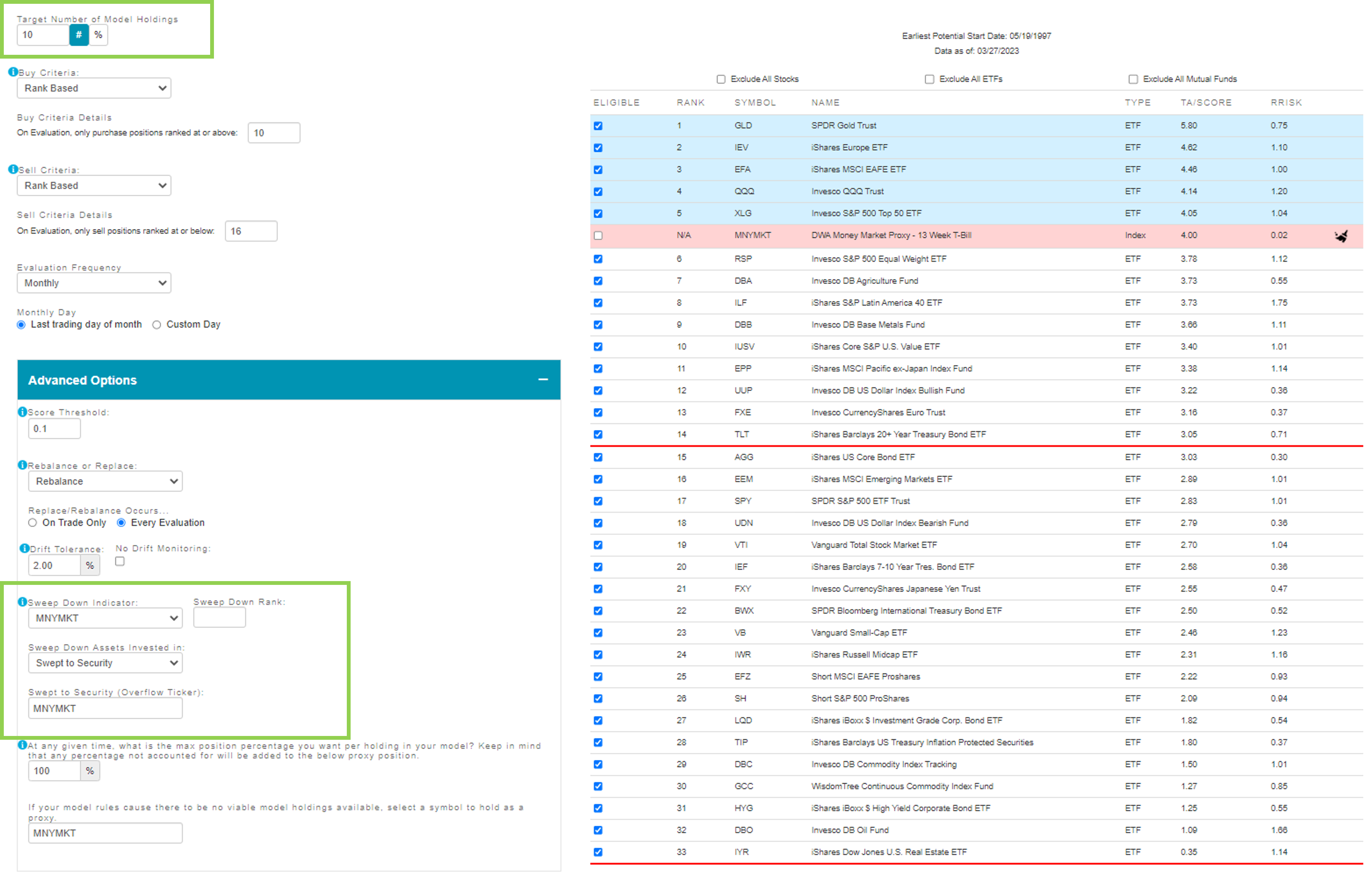The height and width of the screenshot is (876, 1372).
Task: Uncheck the eligible box for GLD
Action: pyautogui.click(x=598, y=126)
